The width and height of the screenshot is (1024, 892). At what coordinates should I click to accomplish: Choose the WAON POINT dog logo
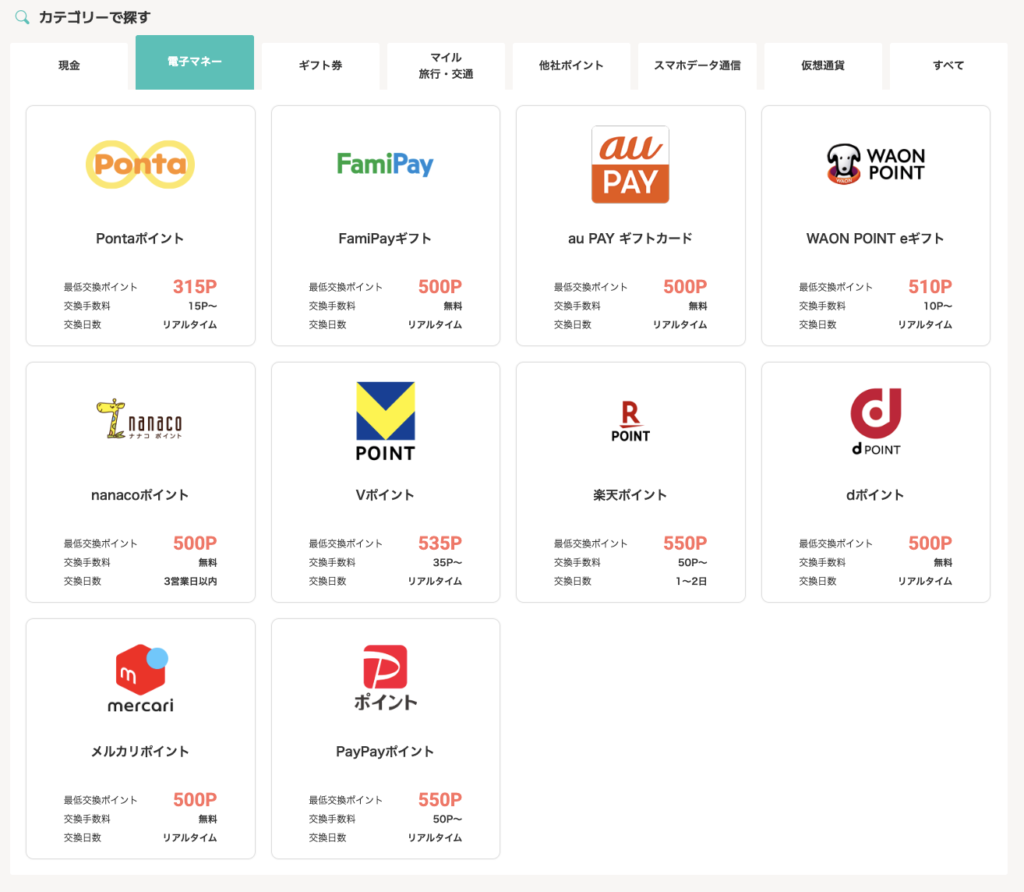coord(876,164)
